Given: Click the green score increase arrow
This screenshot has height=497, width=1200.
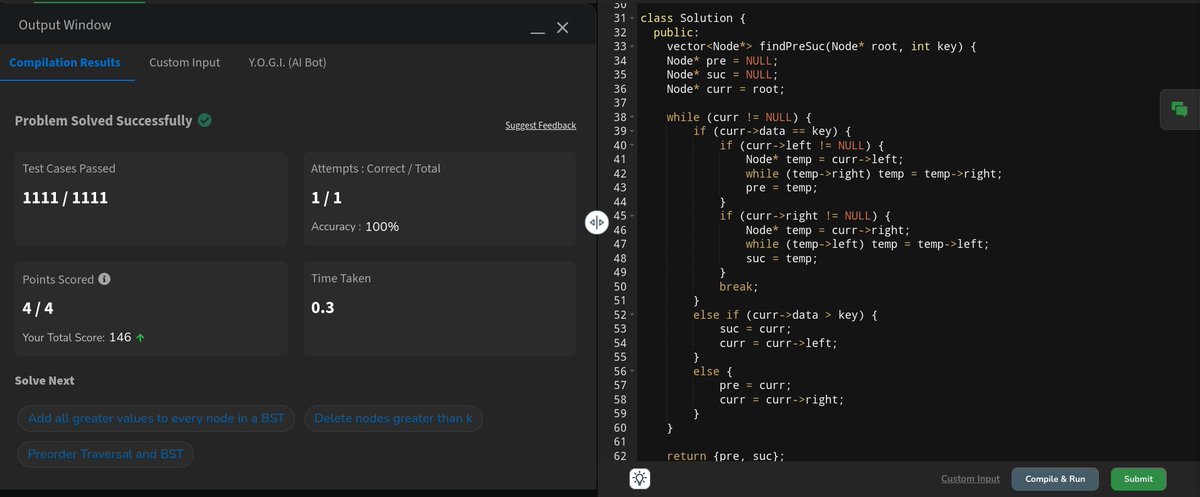Looking at the screenshot, I should (x=141, y=338).
